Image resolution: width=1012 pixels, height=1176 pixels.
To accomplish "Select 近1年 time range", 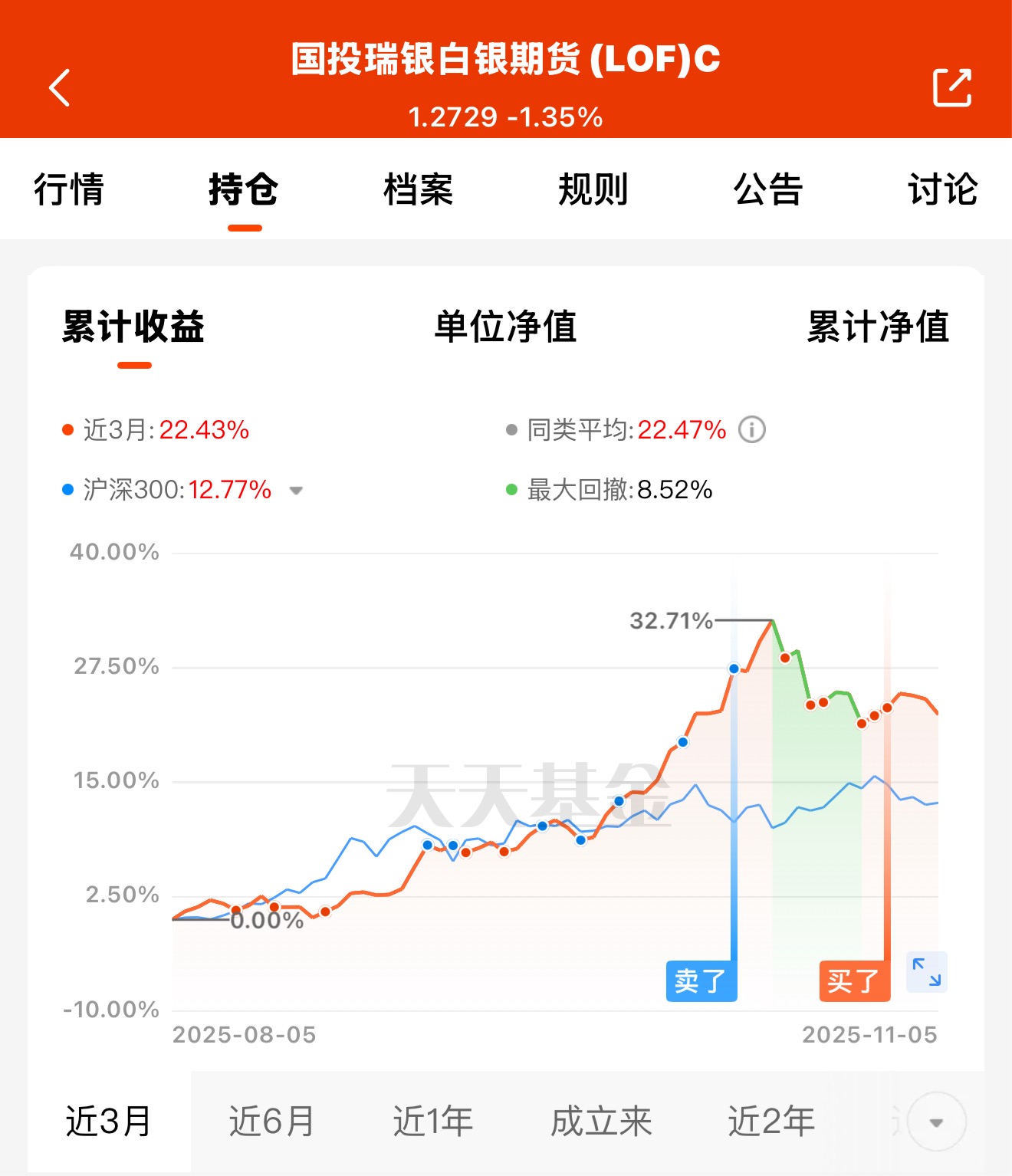I will point(433,1122).
